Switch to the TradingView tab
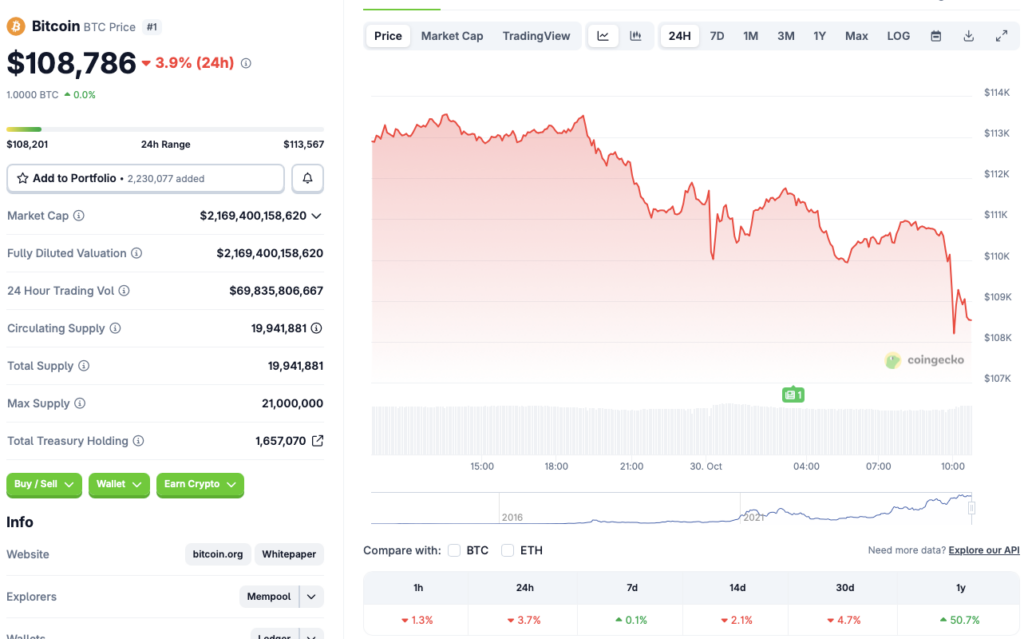The image size is (1024, 639). click(x=536, y=35)
